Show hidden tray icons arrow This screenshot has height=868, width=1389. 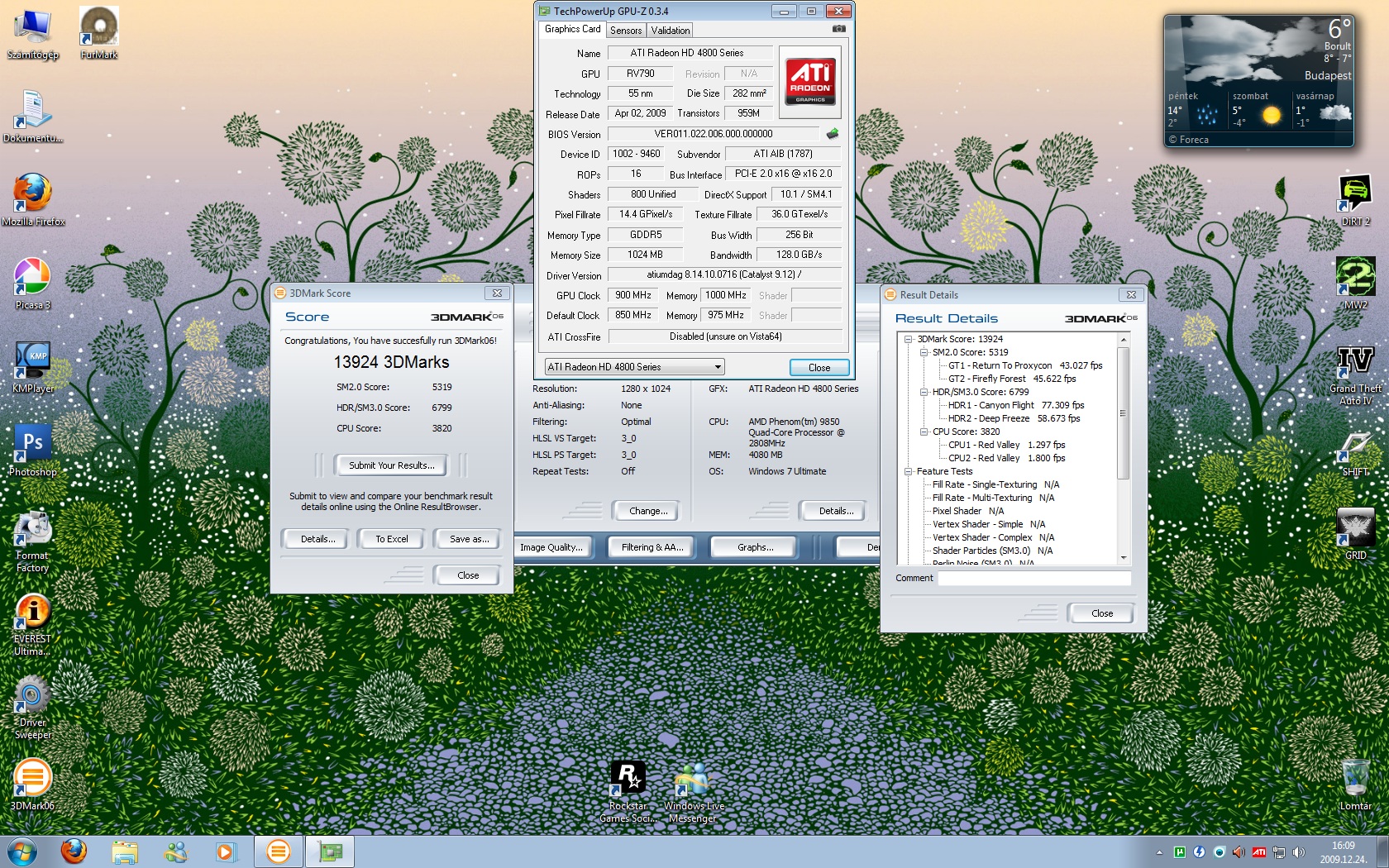(1159, 852)
